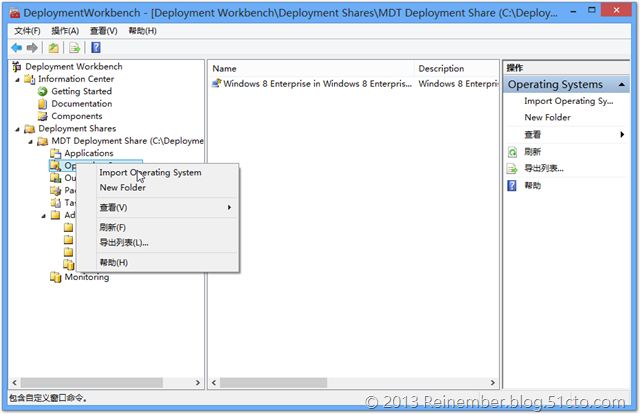Open the 帮助(H) menu in menu bar
Image resolution: width=640 pixels, height=414 pixels.
tap(142, 31)
